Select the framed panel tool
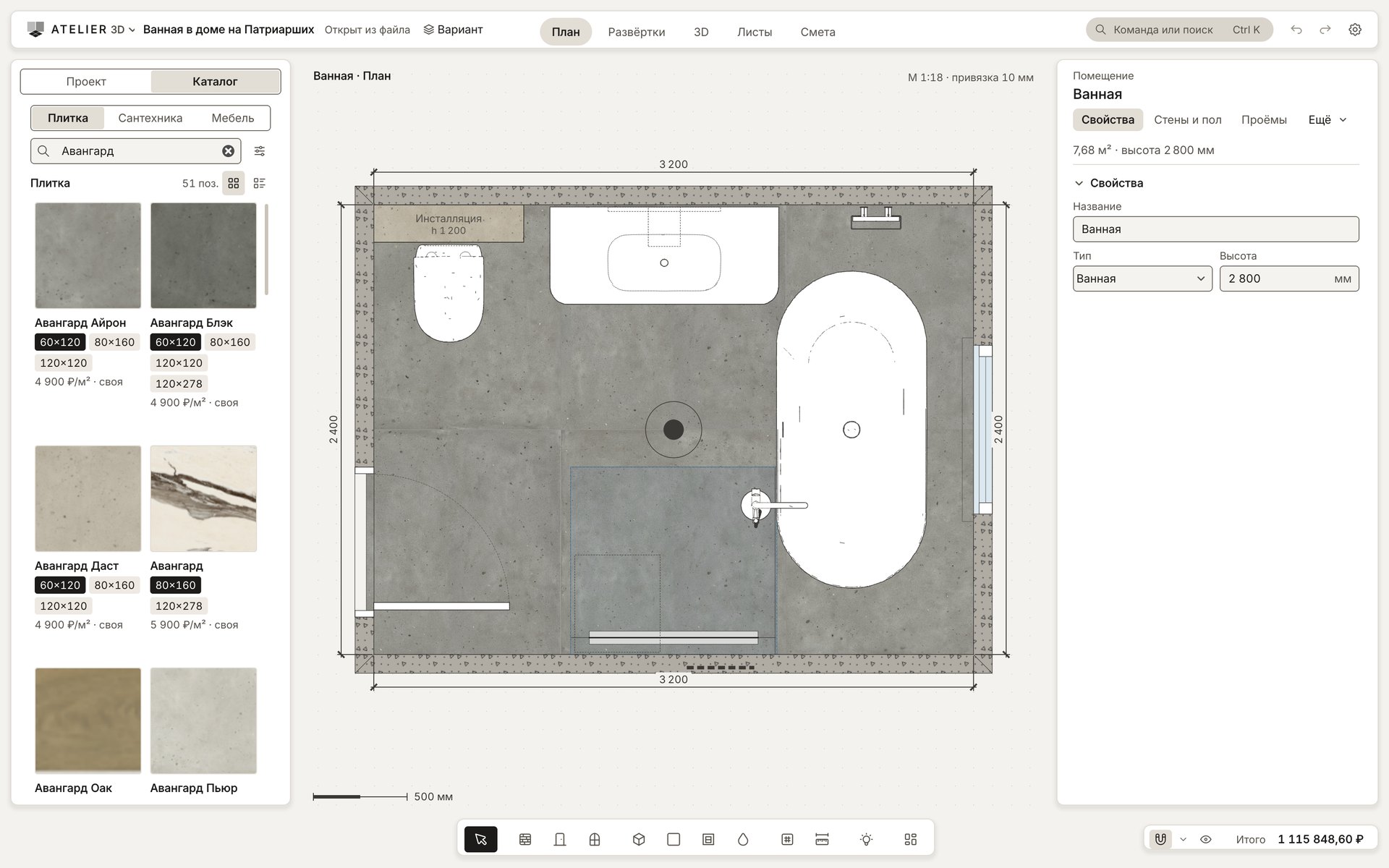 pyautogui.click(x=708, y=839)
